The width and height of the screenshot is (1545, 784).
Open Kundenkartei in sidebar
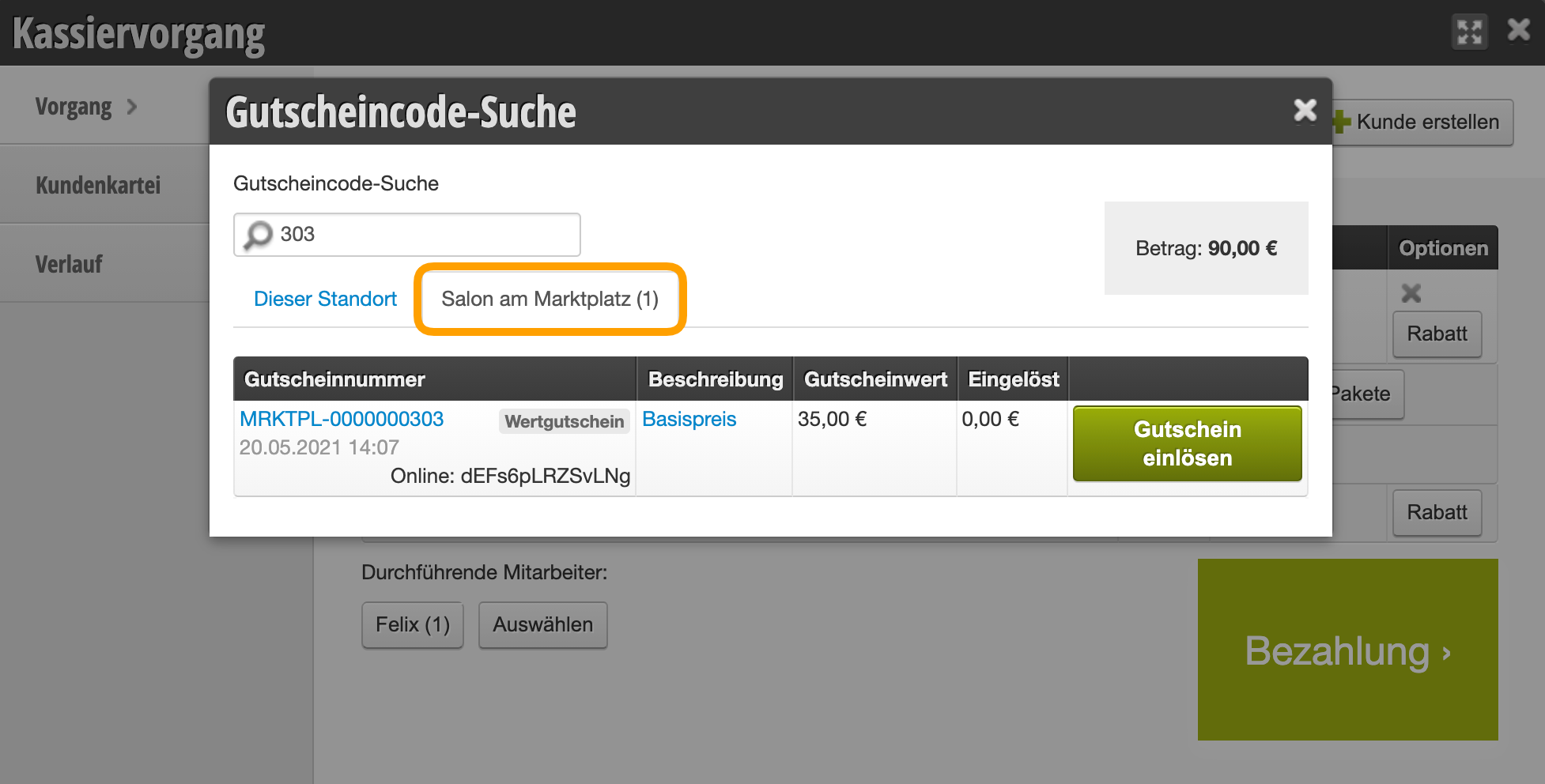pos(98,185)
